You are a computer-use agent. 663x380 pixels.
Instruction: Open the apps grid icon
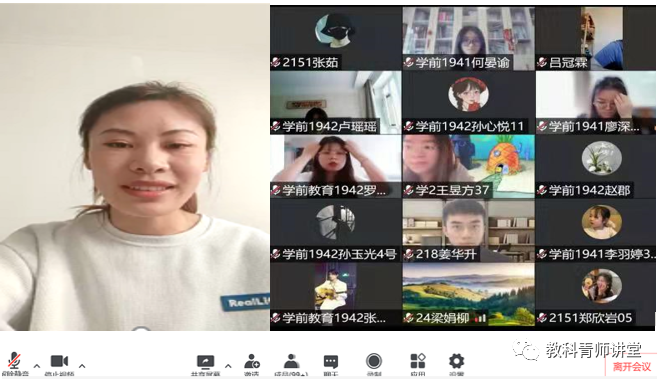[x=418, y=361]
